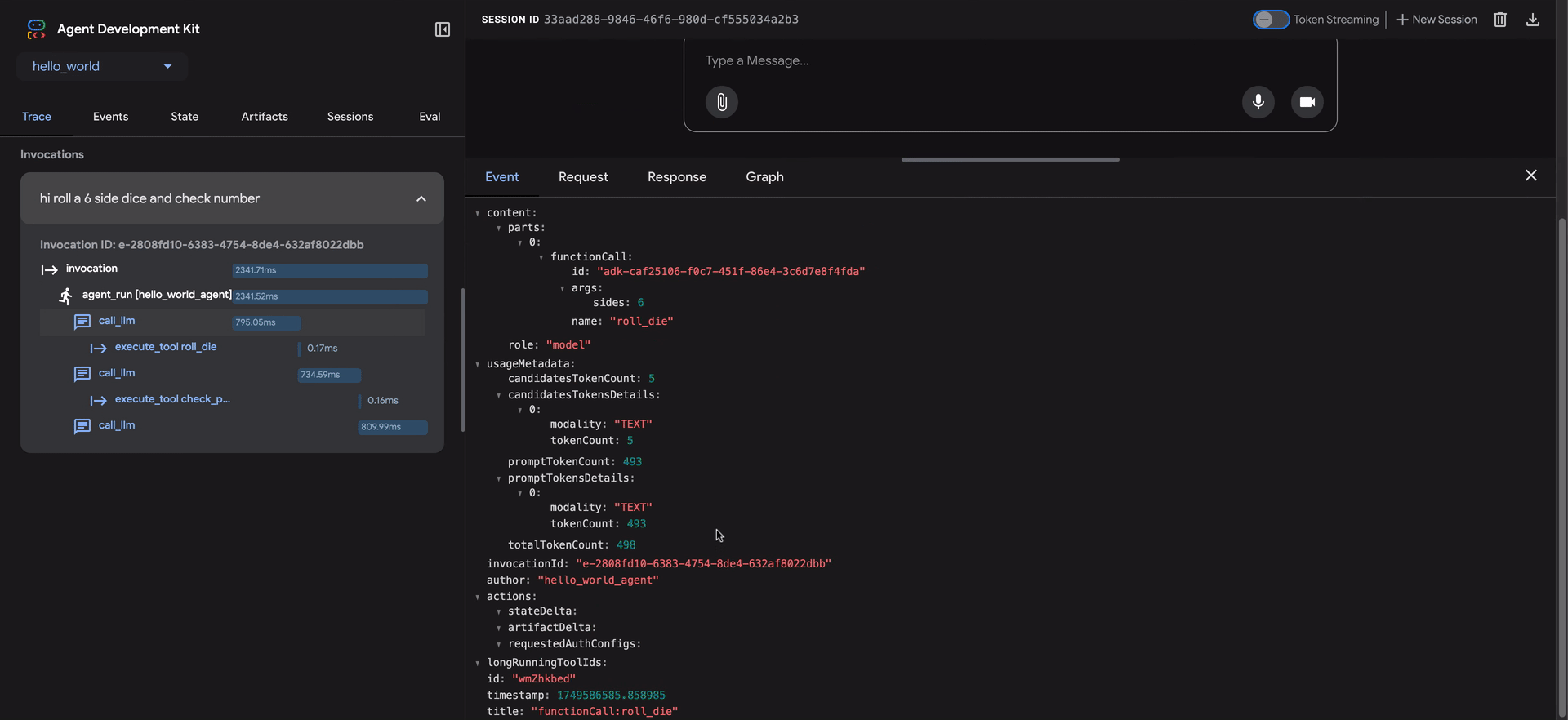Toggle the Token Streaming switch
The width and height of the screenshot is (1568, 720).
click(x=1270, y=20)
